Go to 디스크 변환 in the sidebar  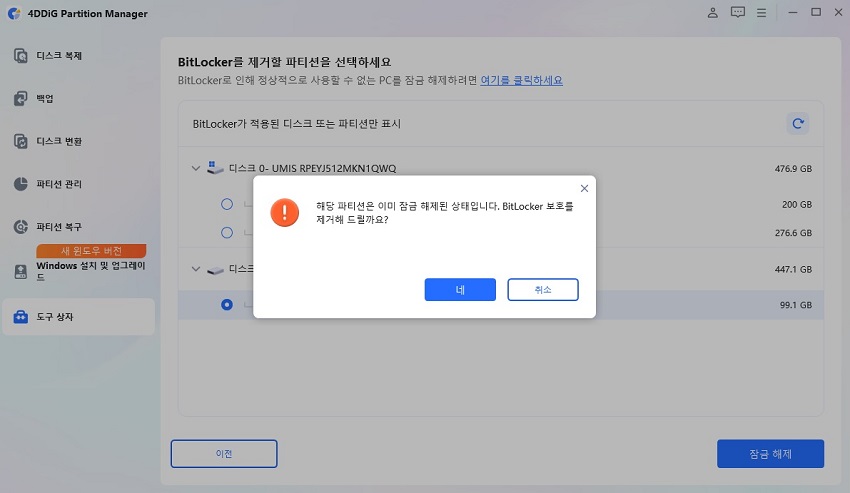[79, 142]
